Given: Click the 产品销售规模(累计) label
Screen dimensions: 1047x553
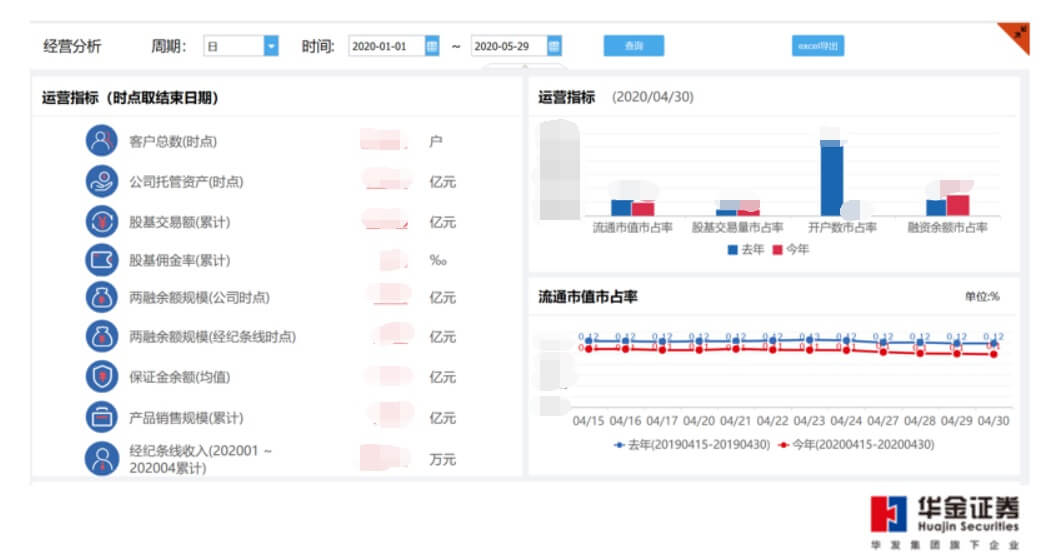Looking at the screenshot, I should pyautogui.click(x=186, y=418).
